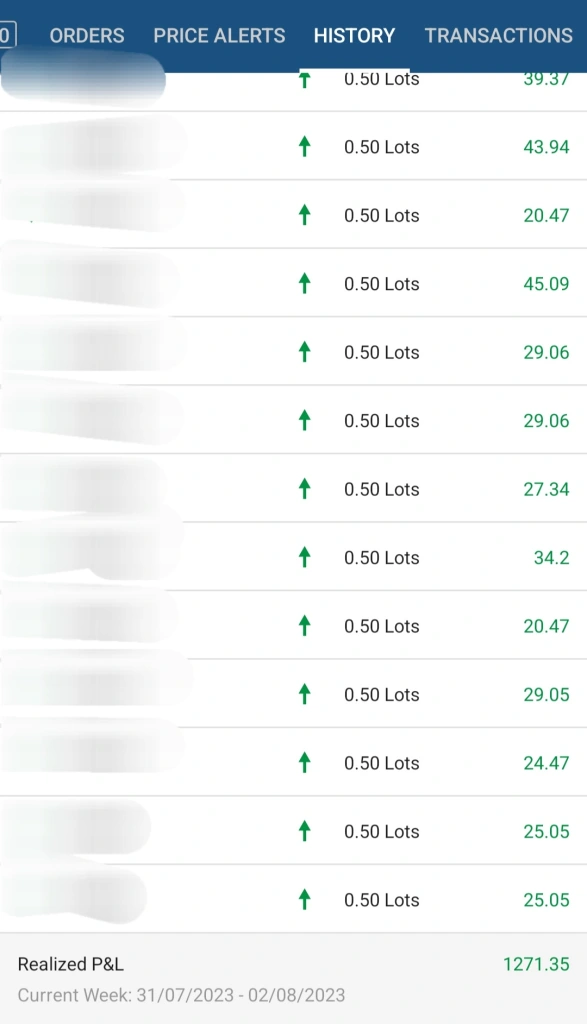Open the trade with 45.09 profit
This screenshot has height=1024, width=587.
click(293, 283)
